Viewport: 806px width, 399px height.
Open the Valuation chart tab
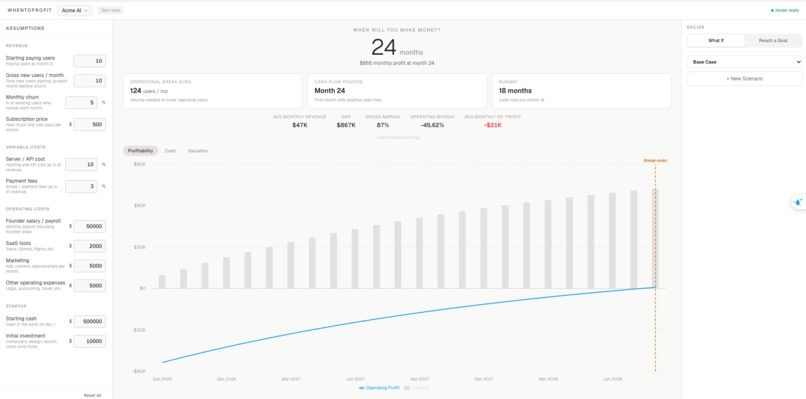(198, 151)
